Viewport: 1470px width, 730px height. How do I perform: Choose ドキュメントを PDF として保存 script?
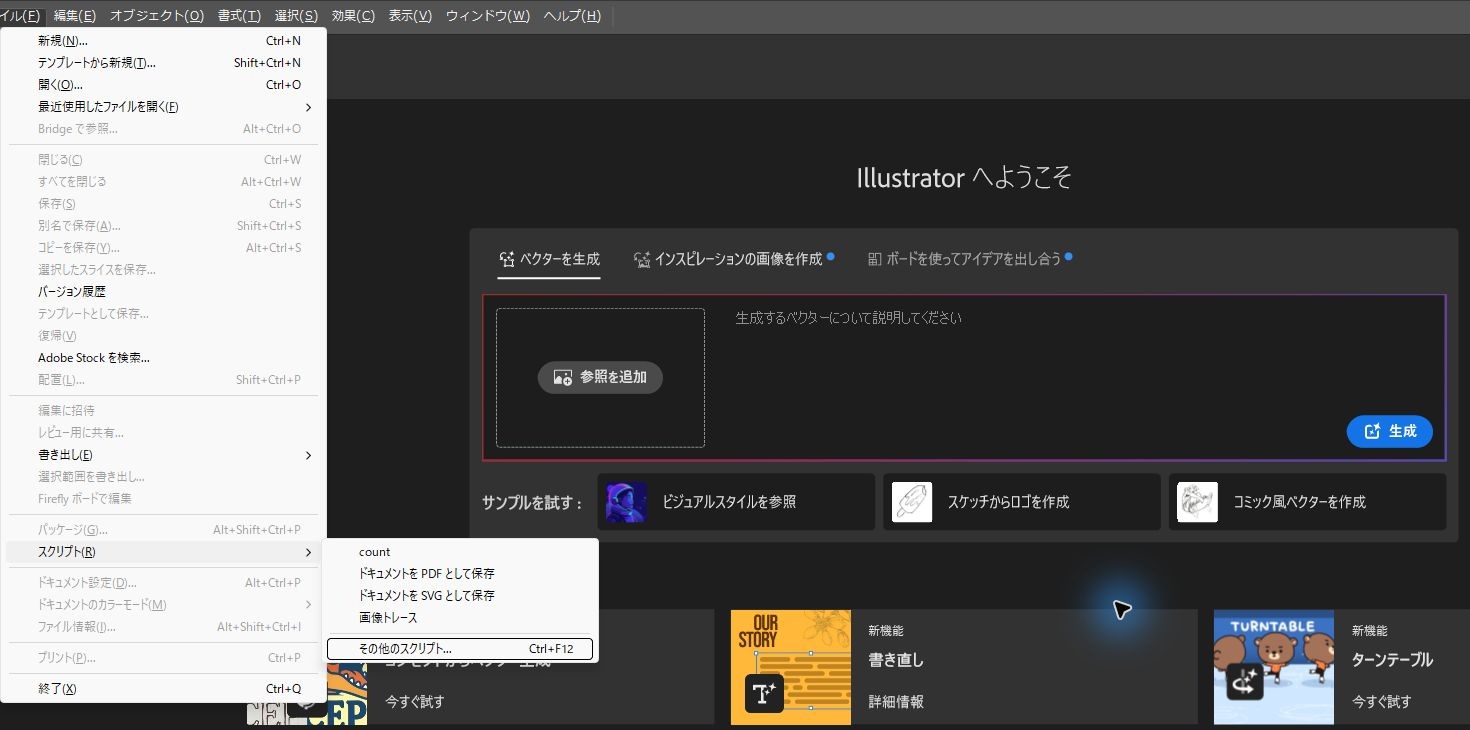coord(462,574)
